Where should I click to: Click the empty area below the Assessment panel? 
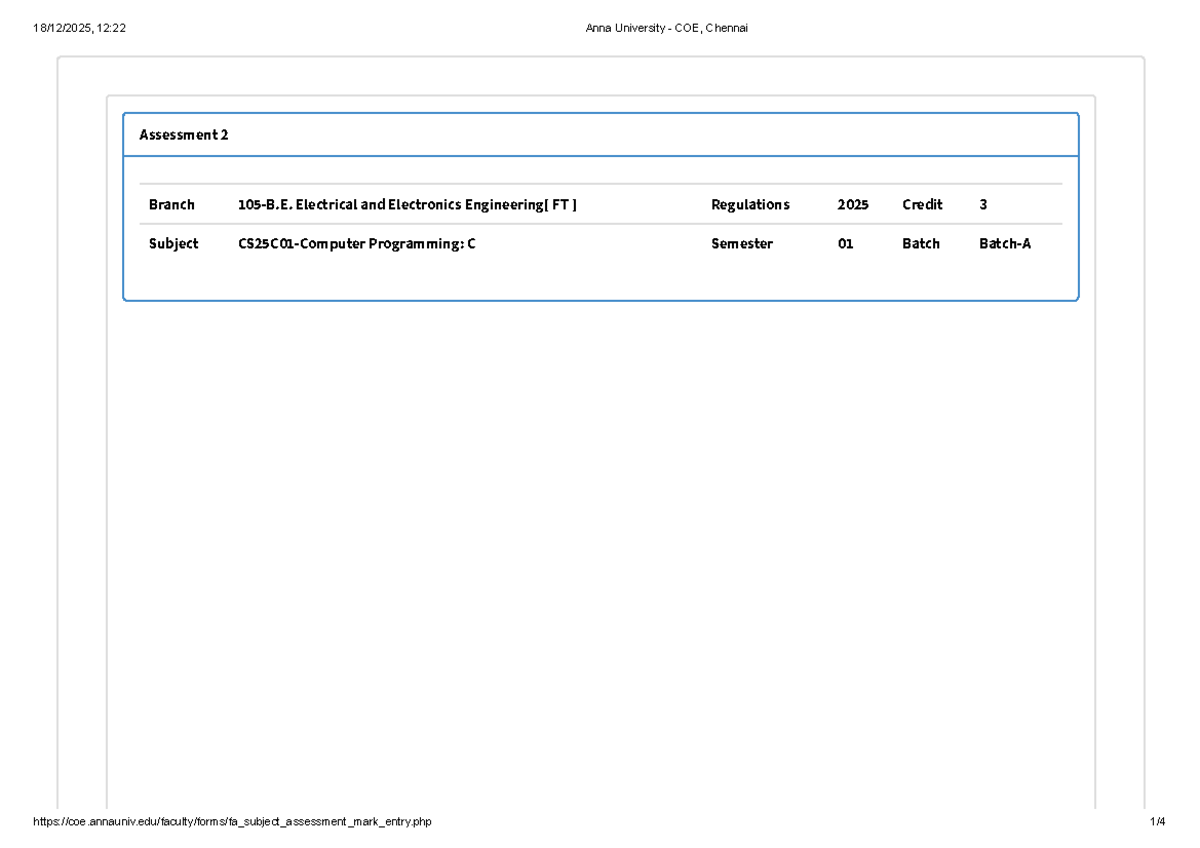pyautogui.click(x=600, y=550)
